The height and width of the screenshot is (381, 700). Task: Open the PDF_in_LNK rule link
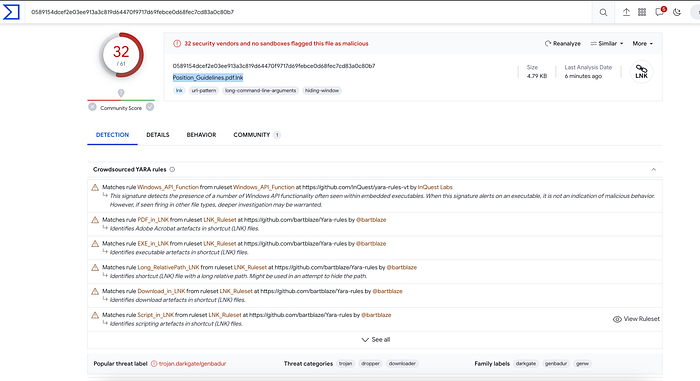[153, 220]
